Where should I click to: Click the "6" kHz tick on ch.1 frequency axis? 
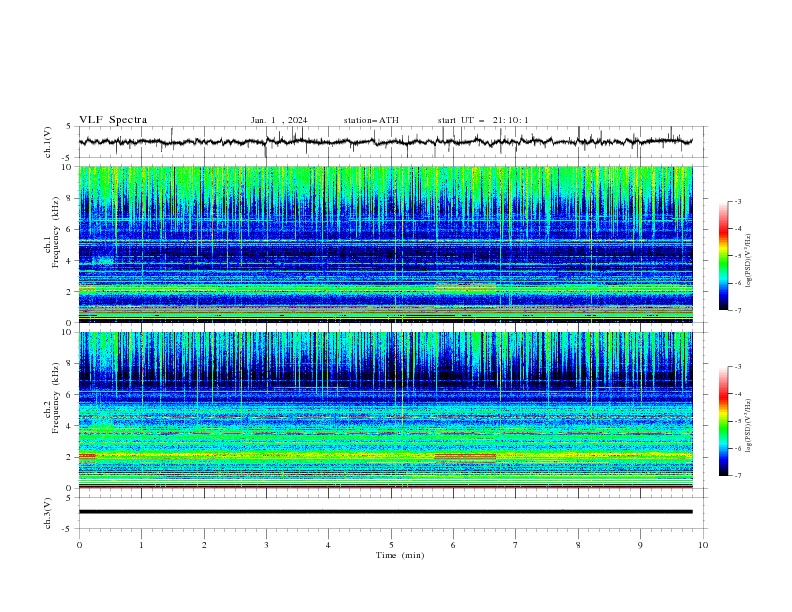click(x=70, y=229)
